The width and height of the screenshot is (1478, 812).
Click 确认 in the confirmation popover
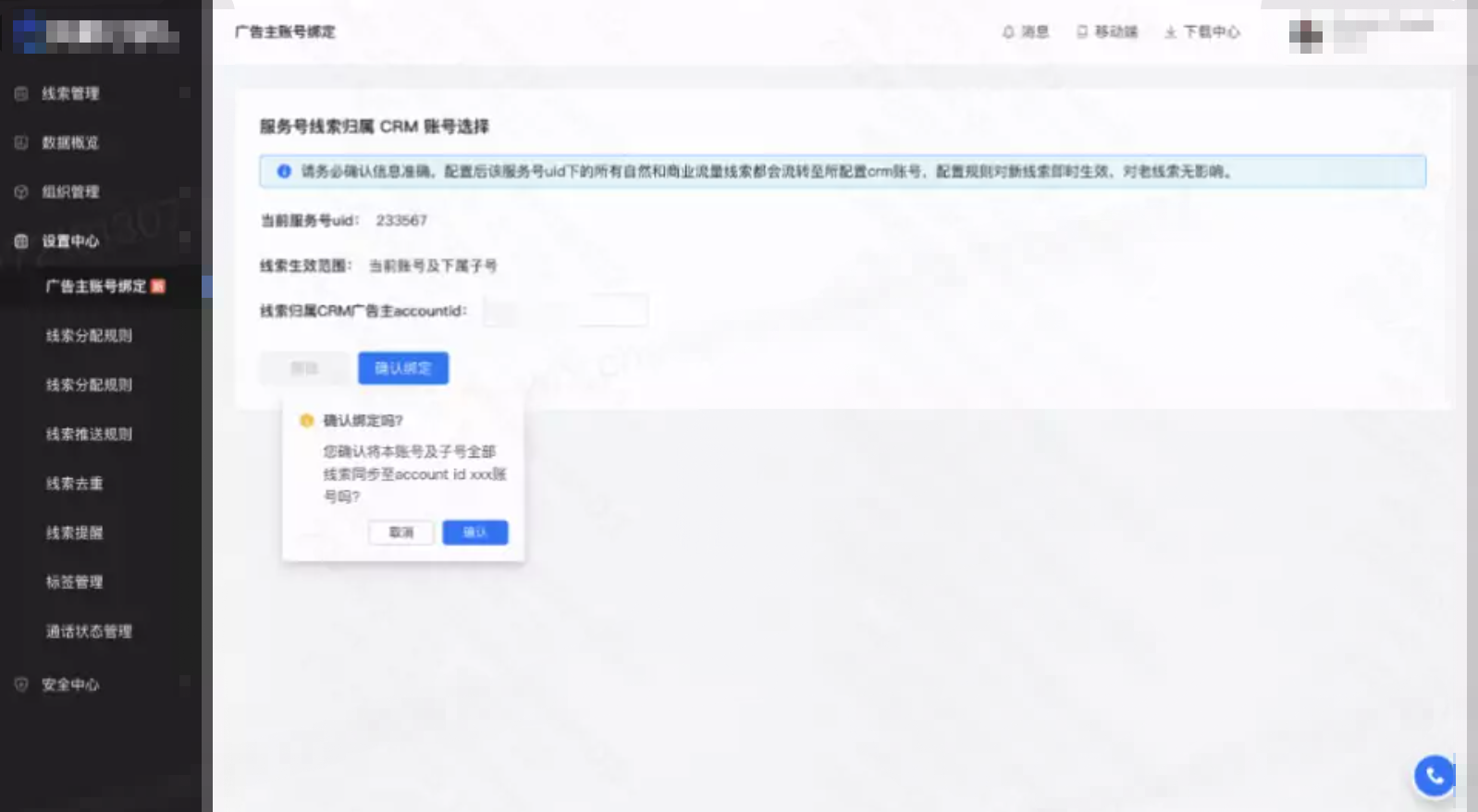[475, 533]
